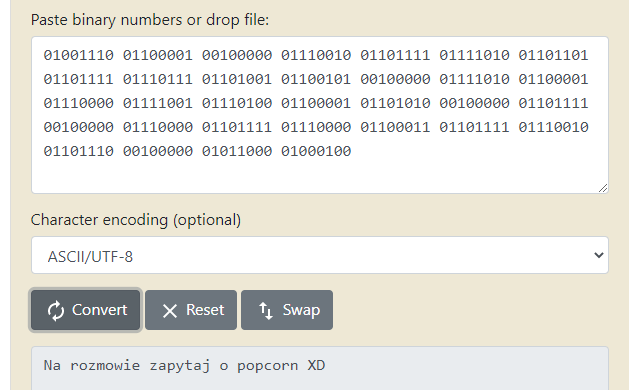Click the up-down arrows Swap icon

pyautogui.click(x=266, y=311)
